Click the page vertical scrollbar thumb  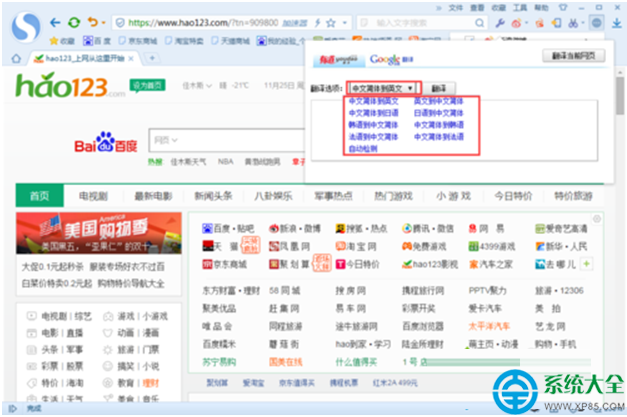pos(620,95)
